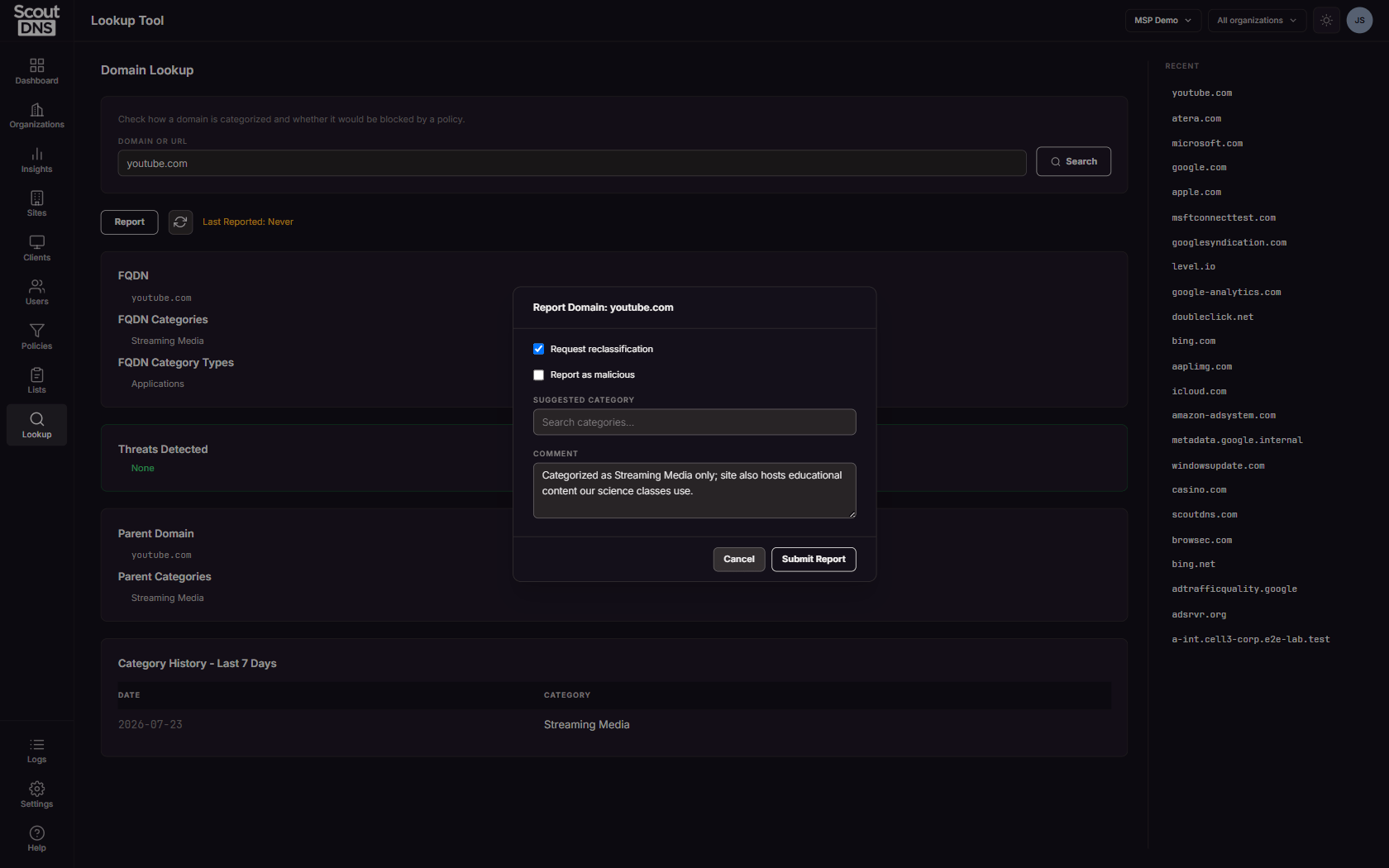This screenshot has height=868, width=1389.
Task: Open the MSP Demo dropdown
Action: coord(1162,20)
